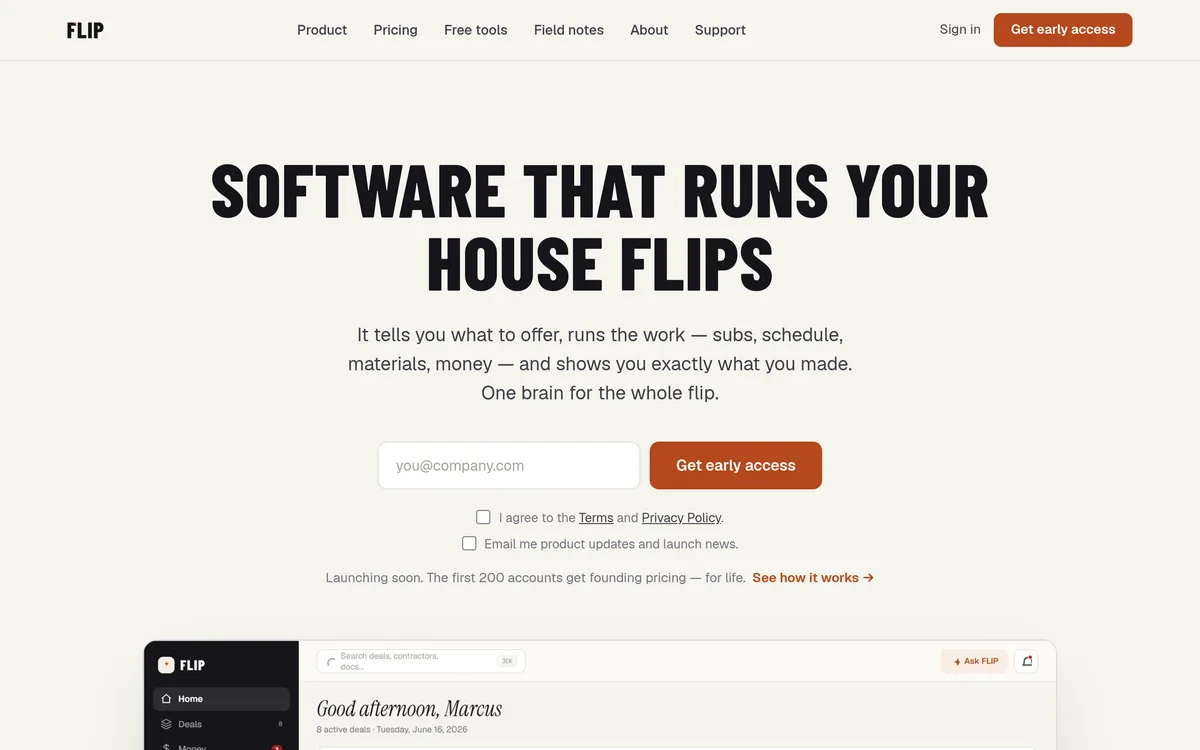Select Home in preview sidebar
Screen dimensions: 1200x750
tap(221, 699)
